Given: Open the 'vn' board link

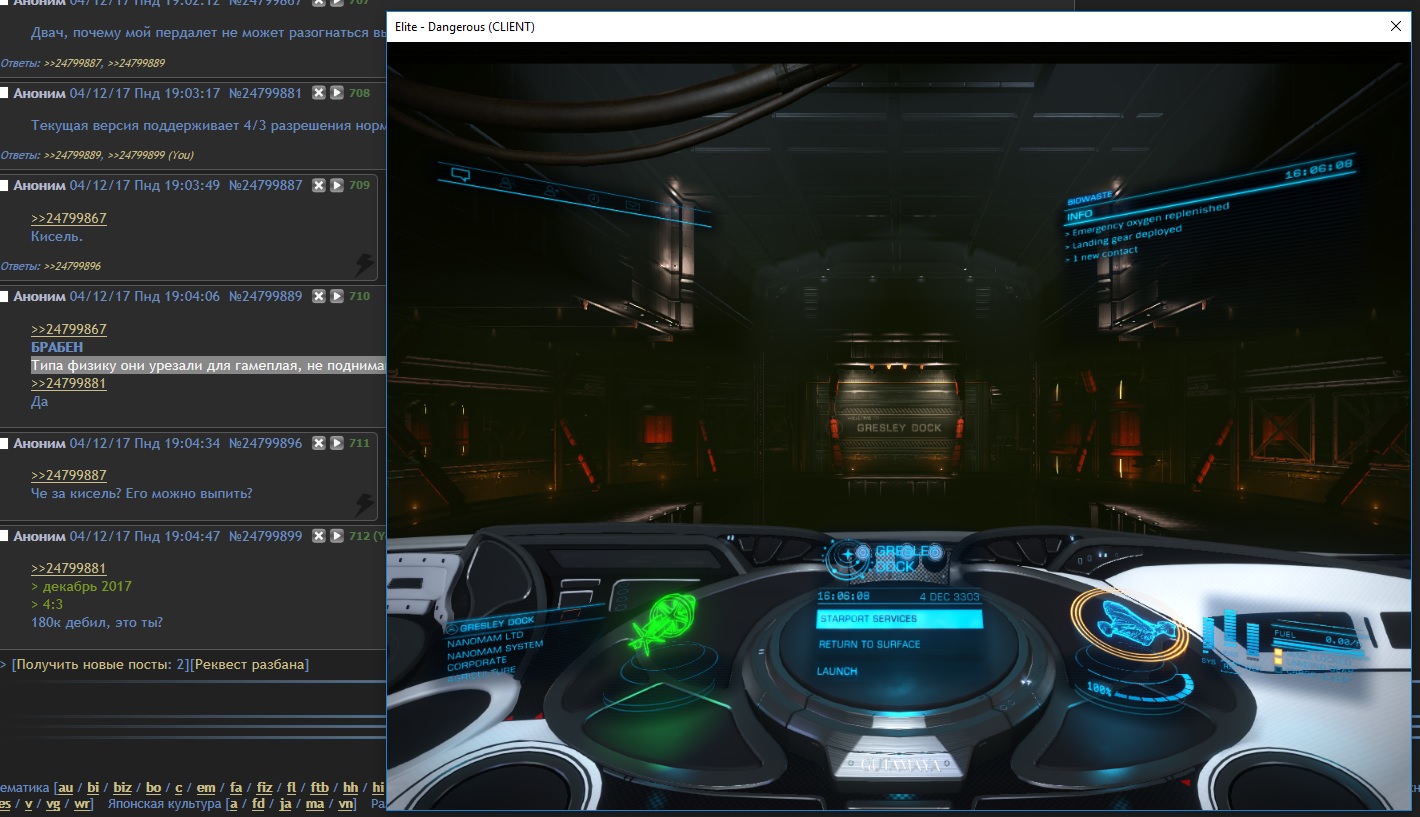Looking at the screenshot, I should pos(346,804).
